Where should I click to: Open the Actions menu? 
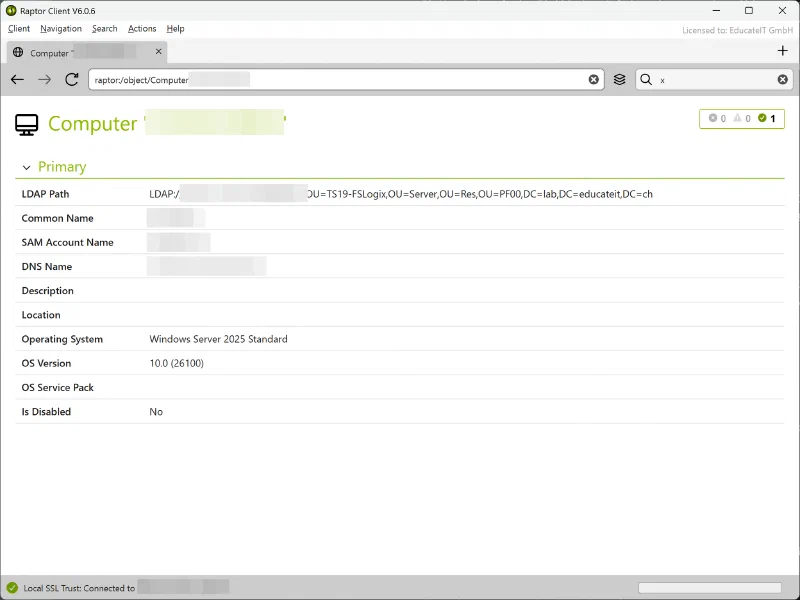[142, 29]
